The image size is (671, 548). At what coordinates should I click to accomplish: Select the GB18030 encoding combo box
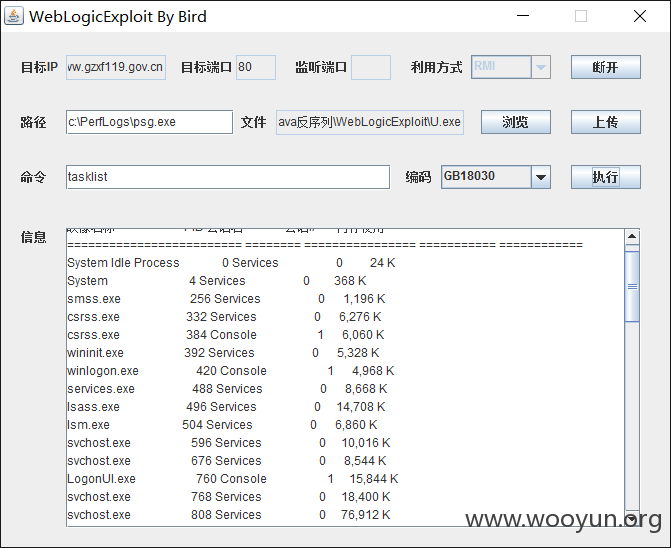[x=496, y=177]
